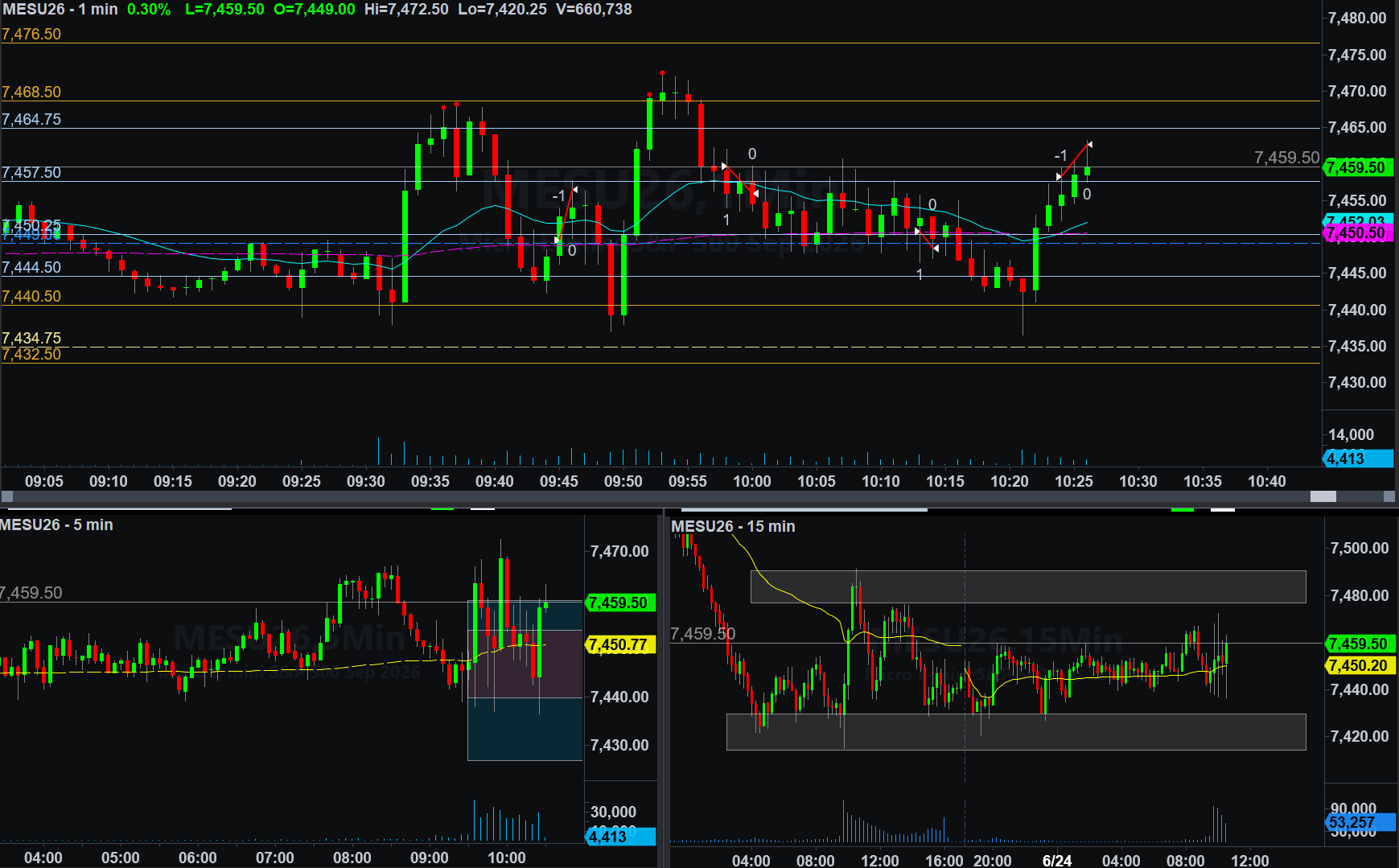Click gray 7,459.50 line label in 1 min chart
The width and height of the screenshot is (1399, 868).
click(x=1287, y=158)
